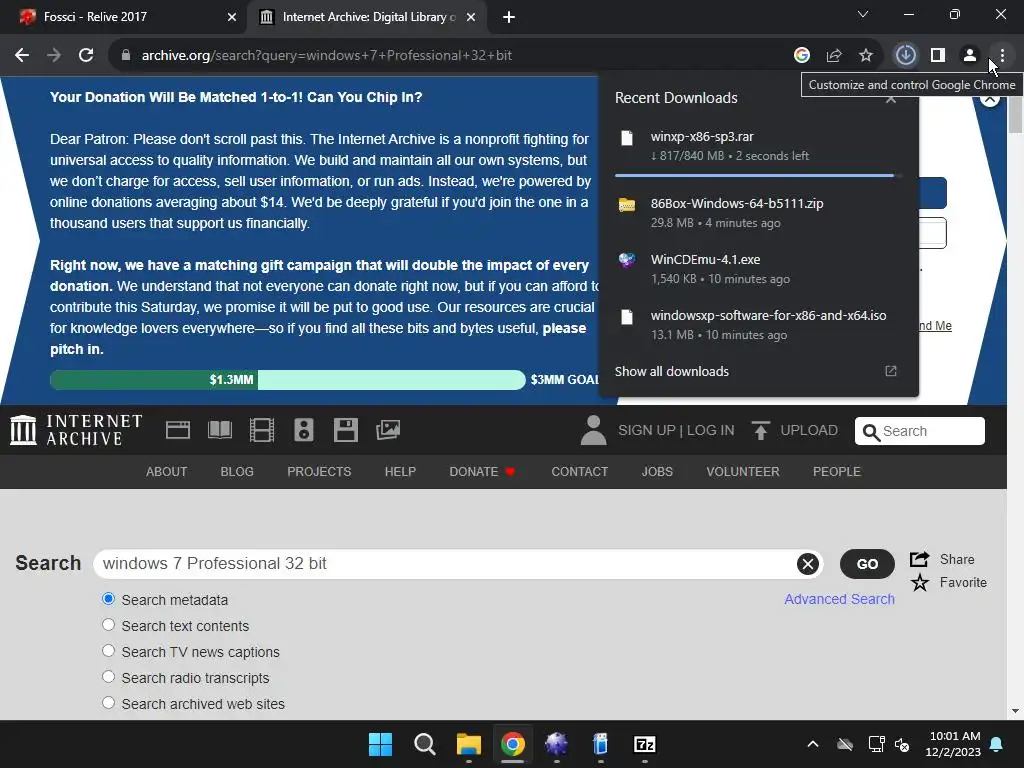1024x768 pixels.
Task: Focus the top Search input box
Action: point(920,431)
